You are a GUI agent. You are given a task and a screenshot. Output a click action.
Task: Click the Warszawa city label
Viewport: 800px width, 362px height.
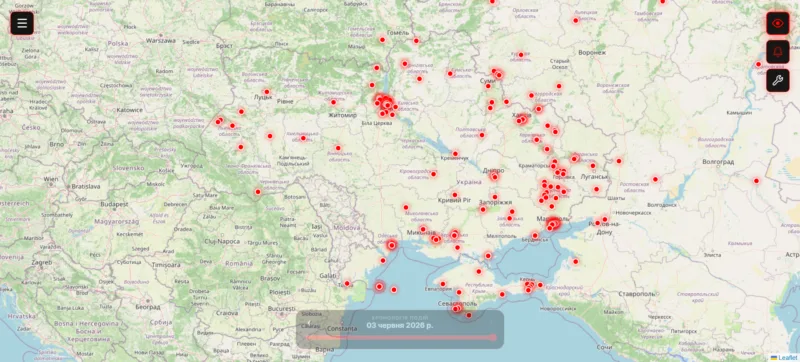(161, 40)
